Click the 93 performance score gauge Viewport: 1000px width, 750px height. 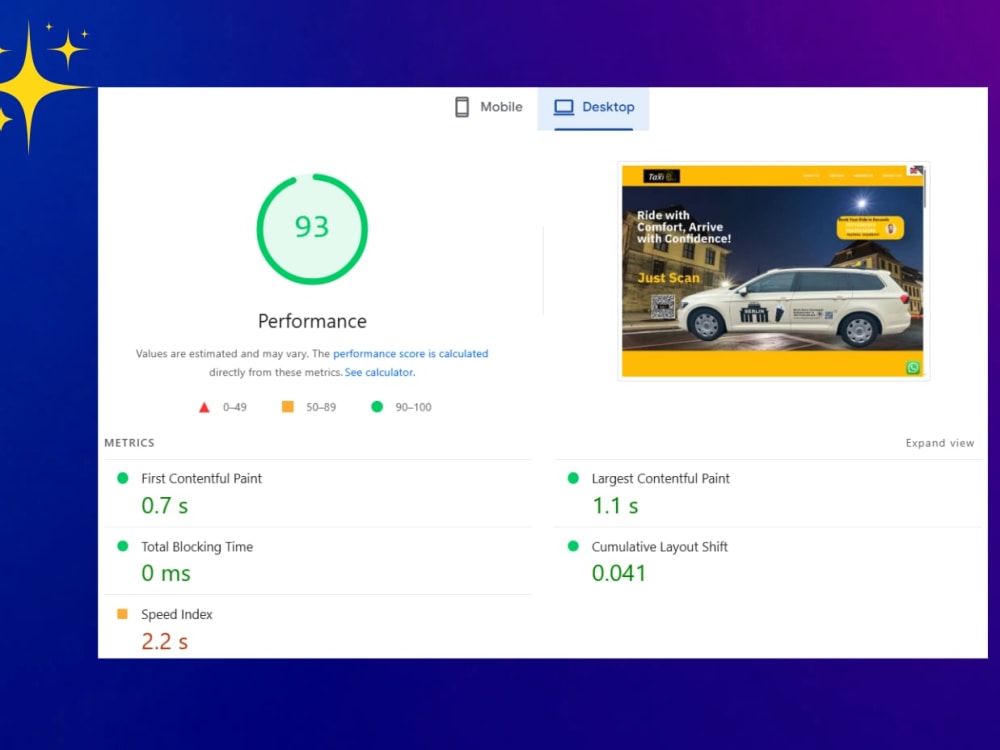312,229
